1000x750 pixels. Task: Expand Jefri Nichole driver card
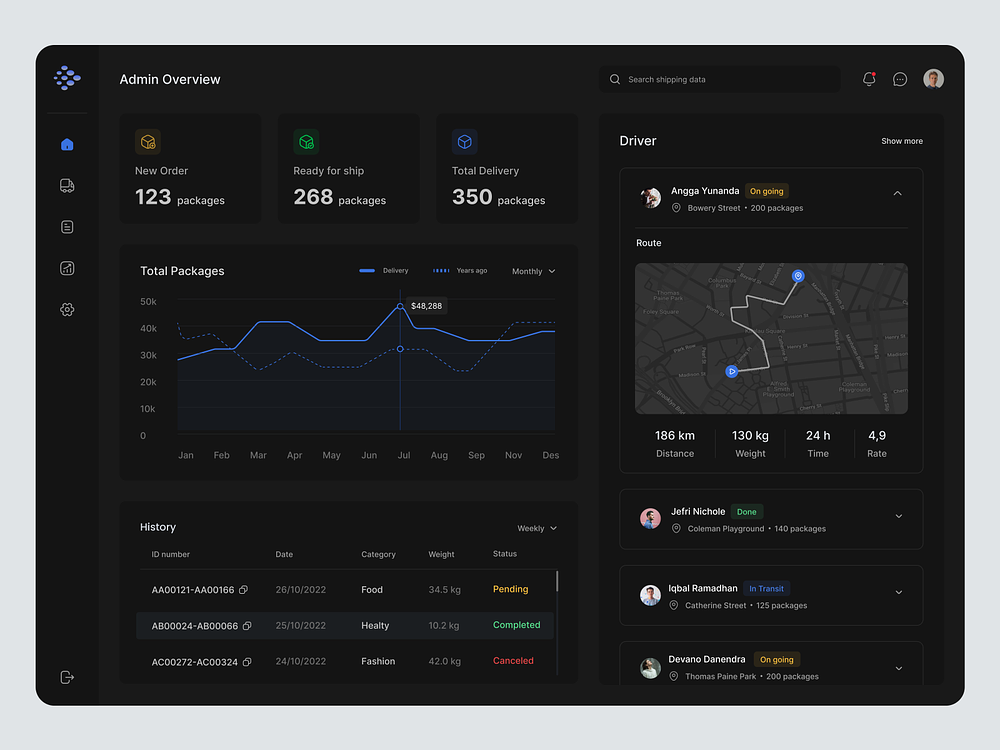tap(898, 516)
